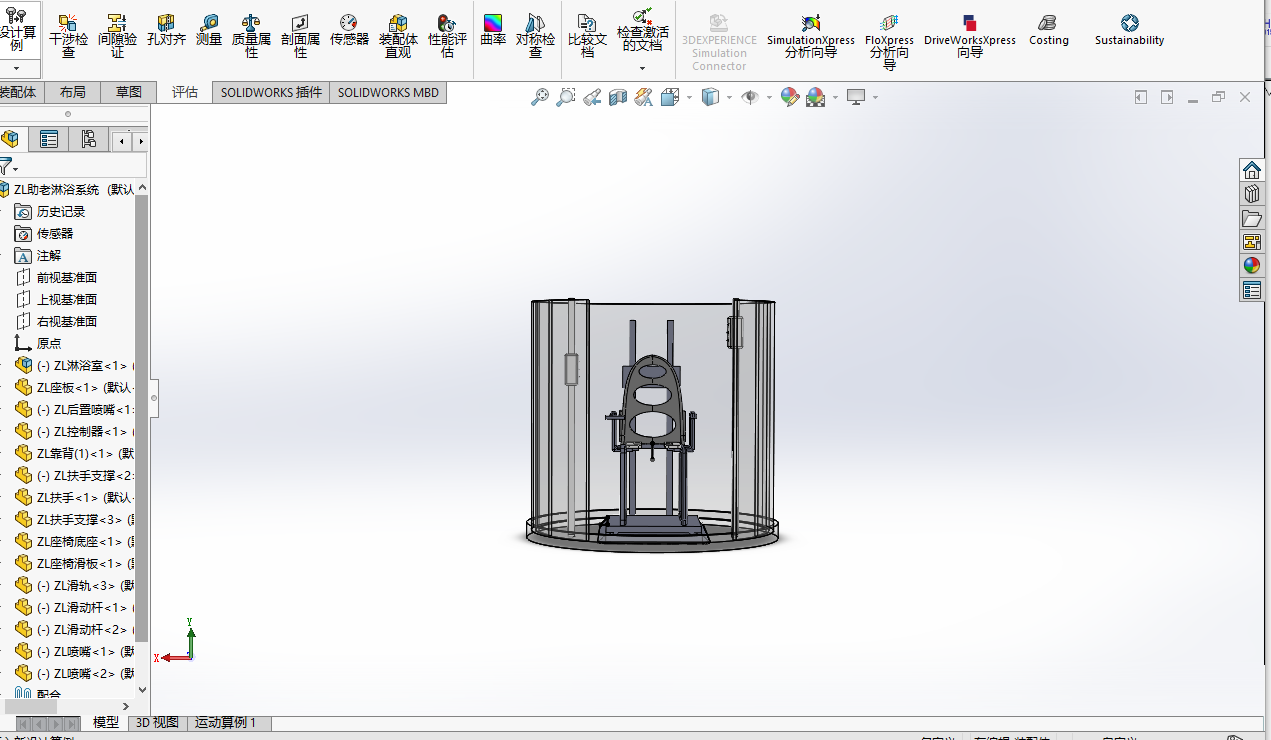Open the SOLIDWORKS 插件 tab
Image resolution: width=1271 pixels, height=740 pixels.
(271, 92)
